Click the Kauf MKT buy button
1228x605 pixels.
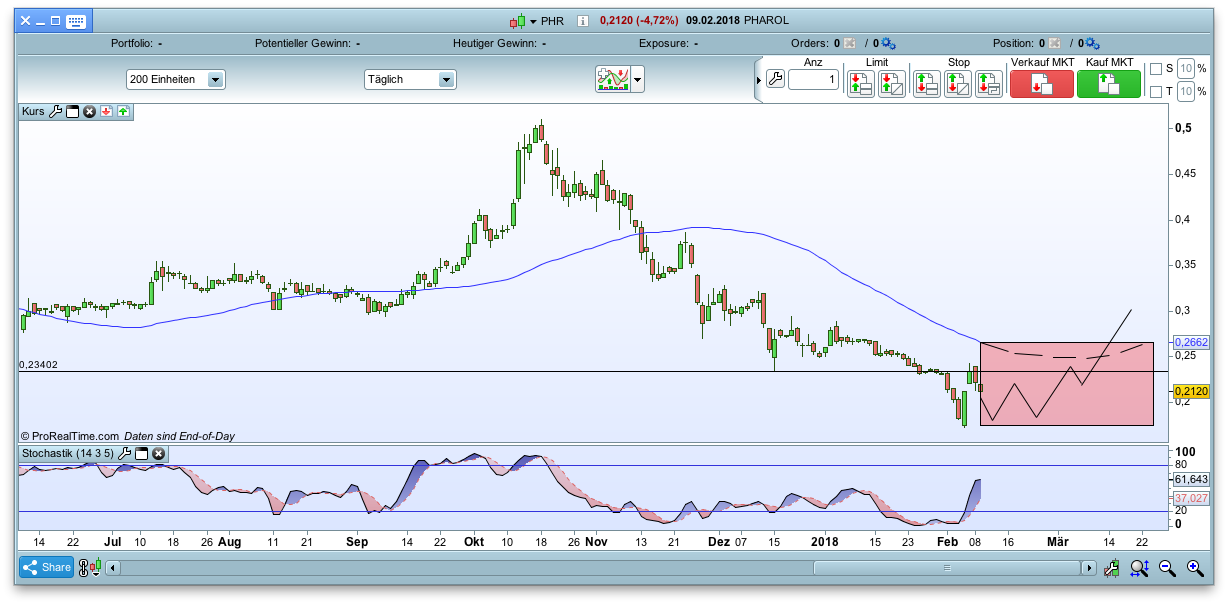pyautogui.click(x=1108, y=84)
